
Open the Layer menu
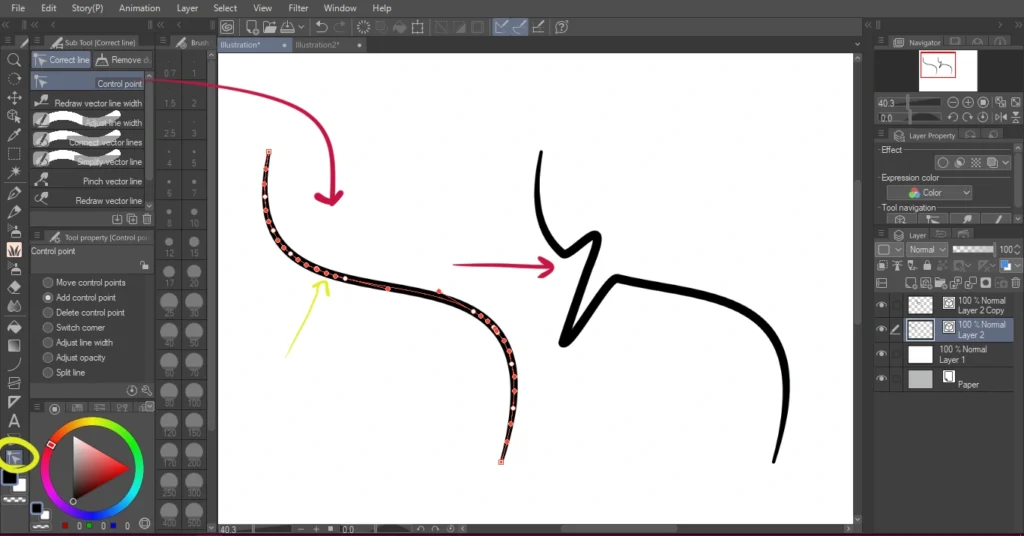coord(187,8)
